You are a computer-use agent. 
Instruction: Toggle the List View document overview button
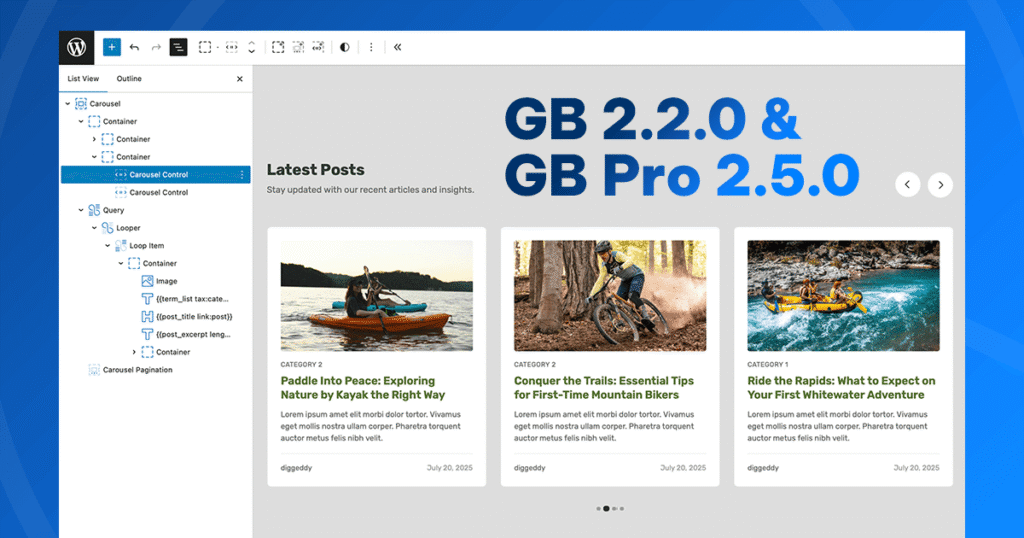click(x=178, y=47)
